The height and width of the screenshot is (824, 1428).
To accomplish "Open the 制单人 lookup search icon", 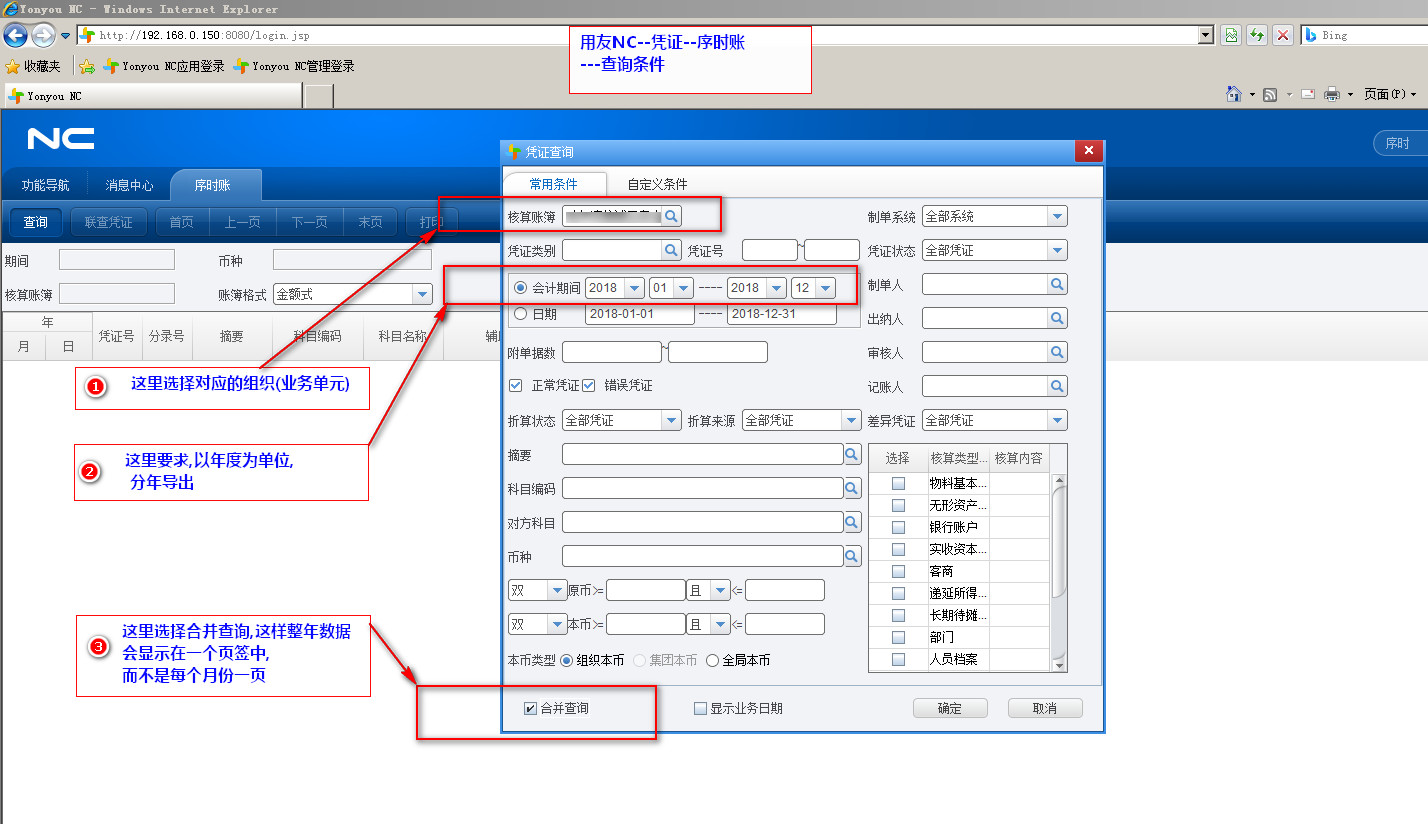I will click(1057, 285).
